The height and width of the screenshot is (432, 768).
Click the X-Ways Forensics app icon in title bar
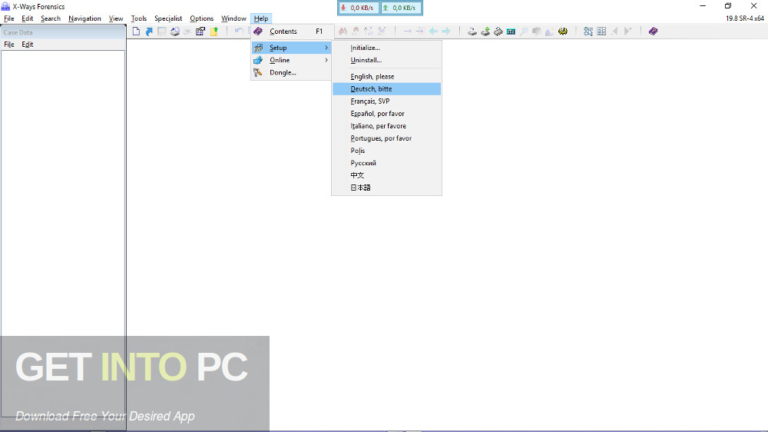5,6
